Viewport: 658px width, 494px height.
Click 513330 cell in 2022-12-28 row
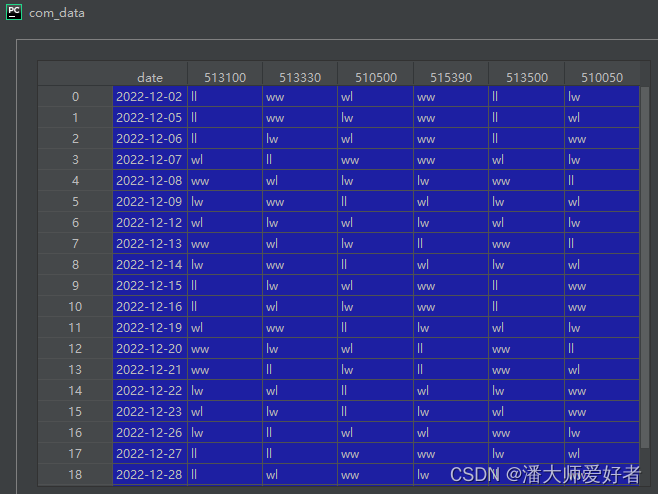(x=300, y=474)
